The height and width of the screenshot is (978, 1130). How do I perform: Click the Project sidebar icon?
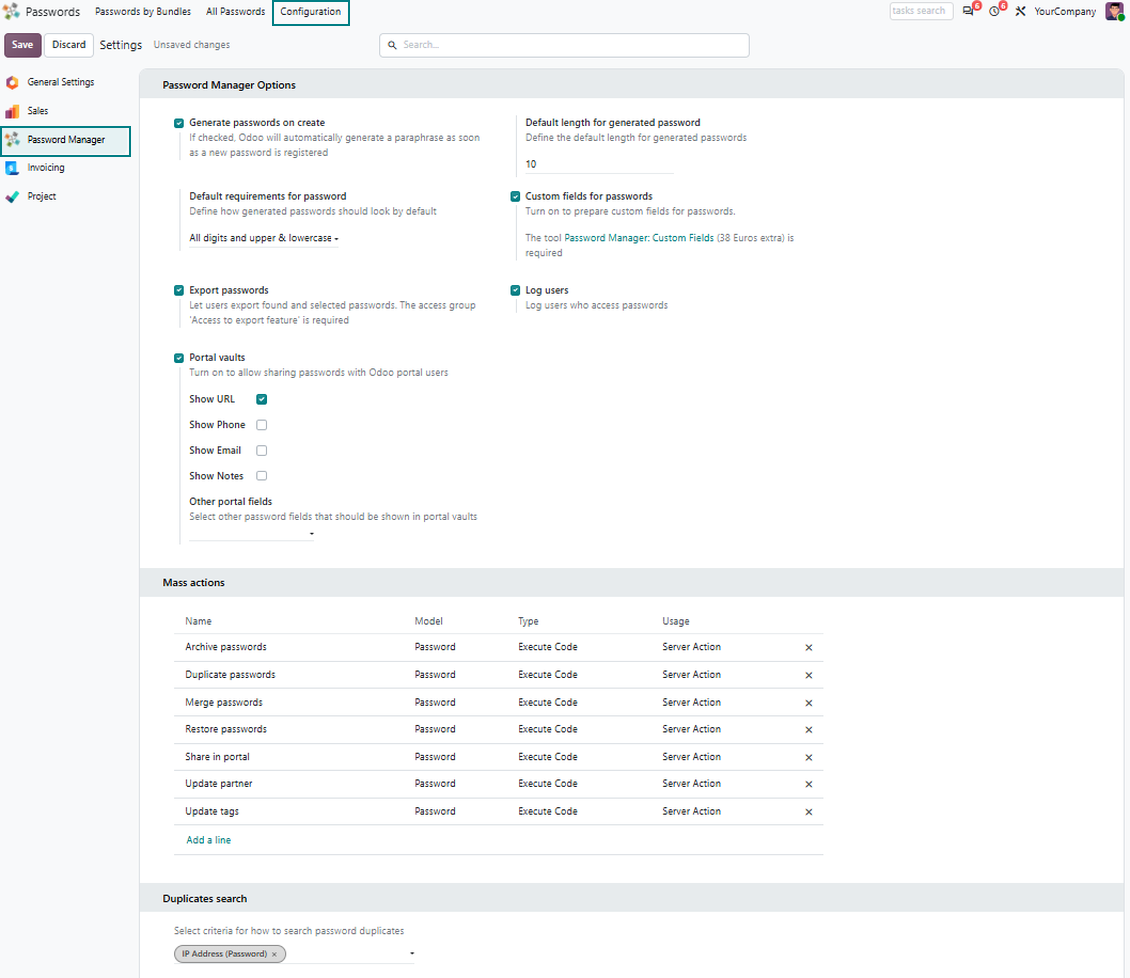12,196
